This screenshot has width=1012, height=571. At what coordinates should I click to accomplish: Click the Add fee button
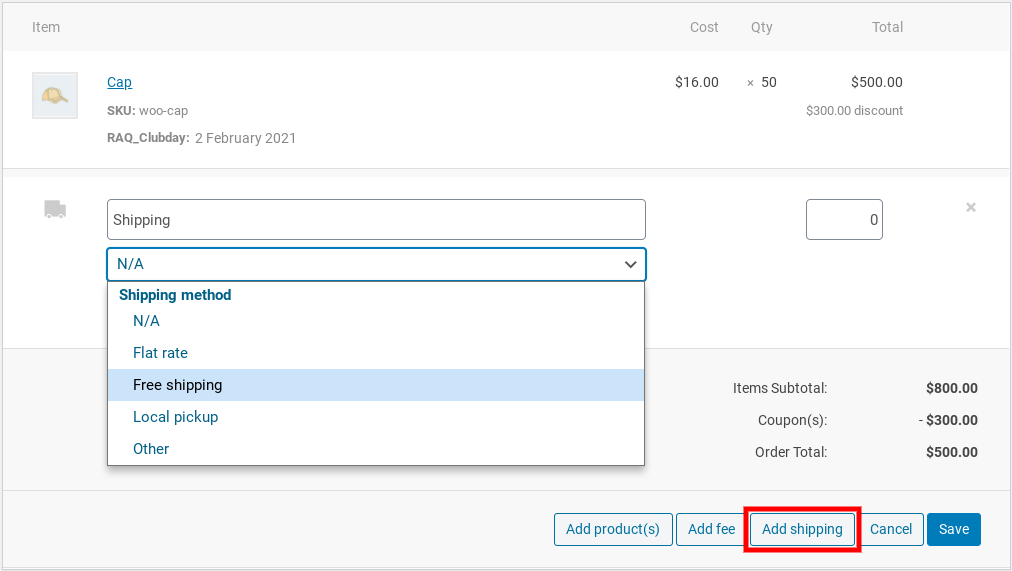pos(711,529)
